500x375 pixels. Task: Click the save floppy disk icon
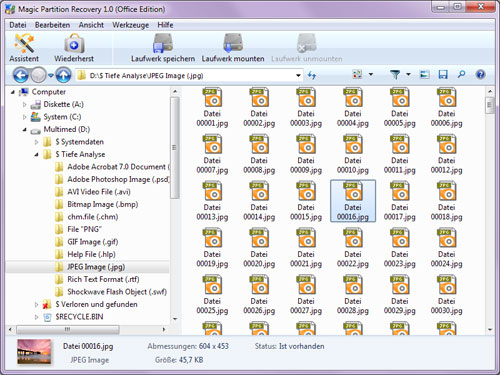[443, 75]
